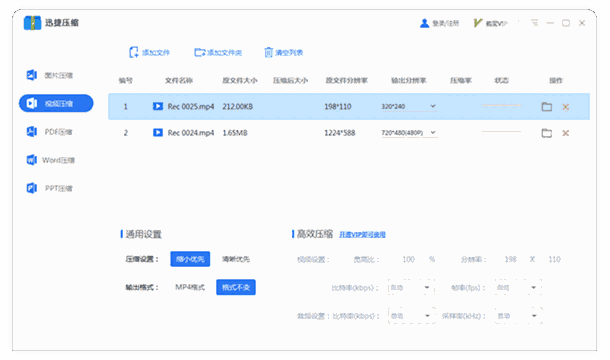
Task: Click the 1224*588 original resolution cell
Action: tap(340, 133)
